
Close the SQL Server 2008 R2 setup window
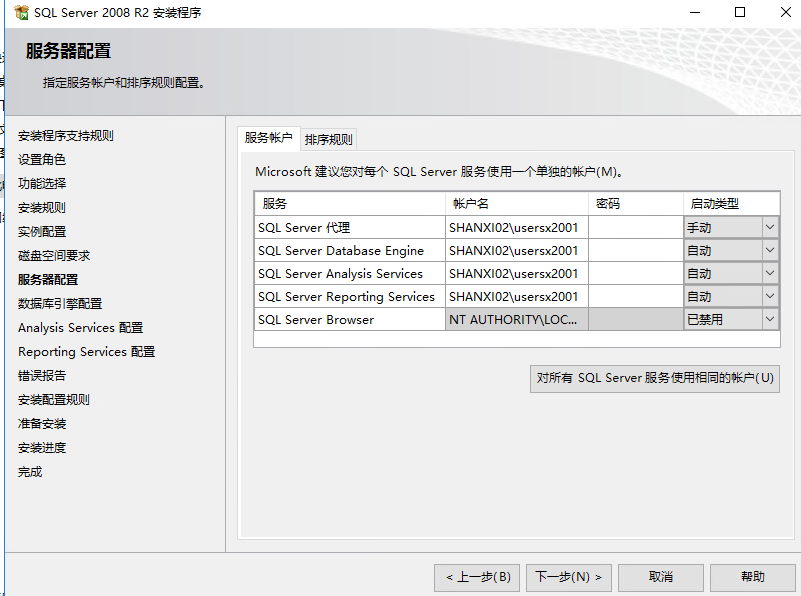click(786, 12)
